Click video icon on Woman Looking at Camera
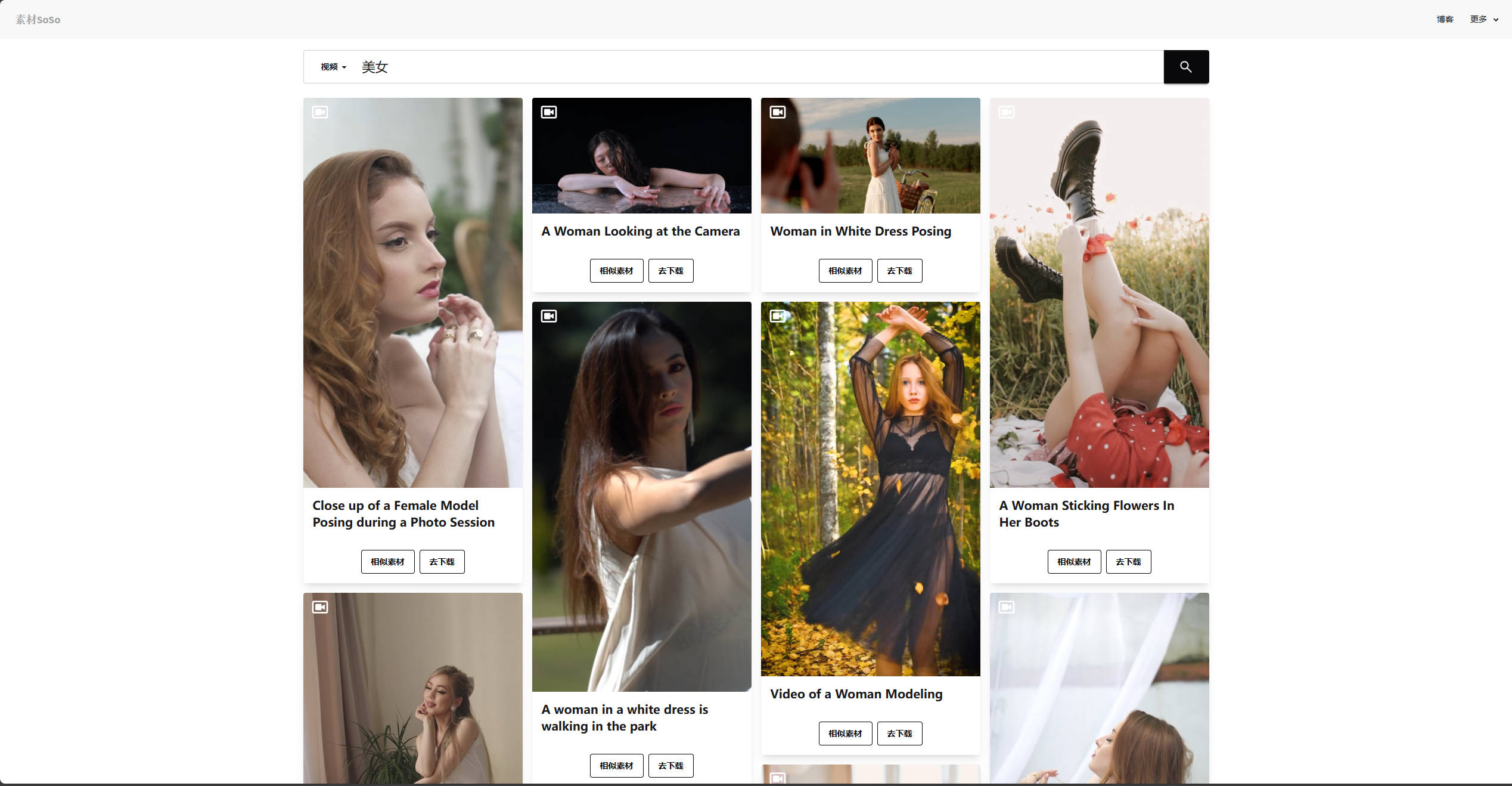The image size is (1512, 786). (548, 112)
